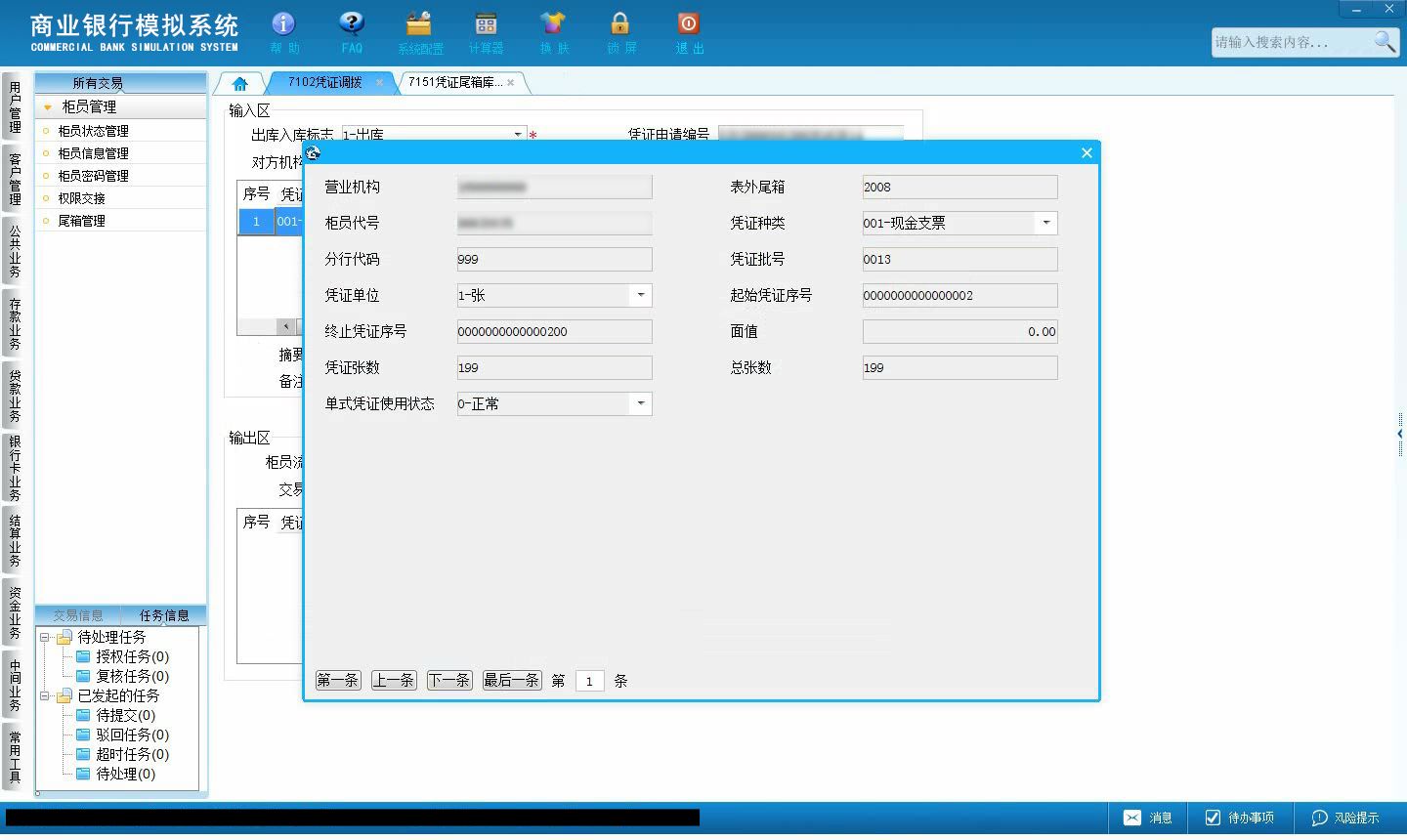Go to the home tab icon
The width and height of the screenshot is (1407, 840).
[240, 84]
